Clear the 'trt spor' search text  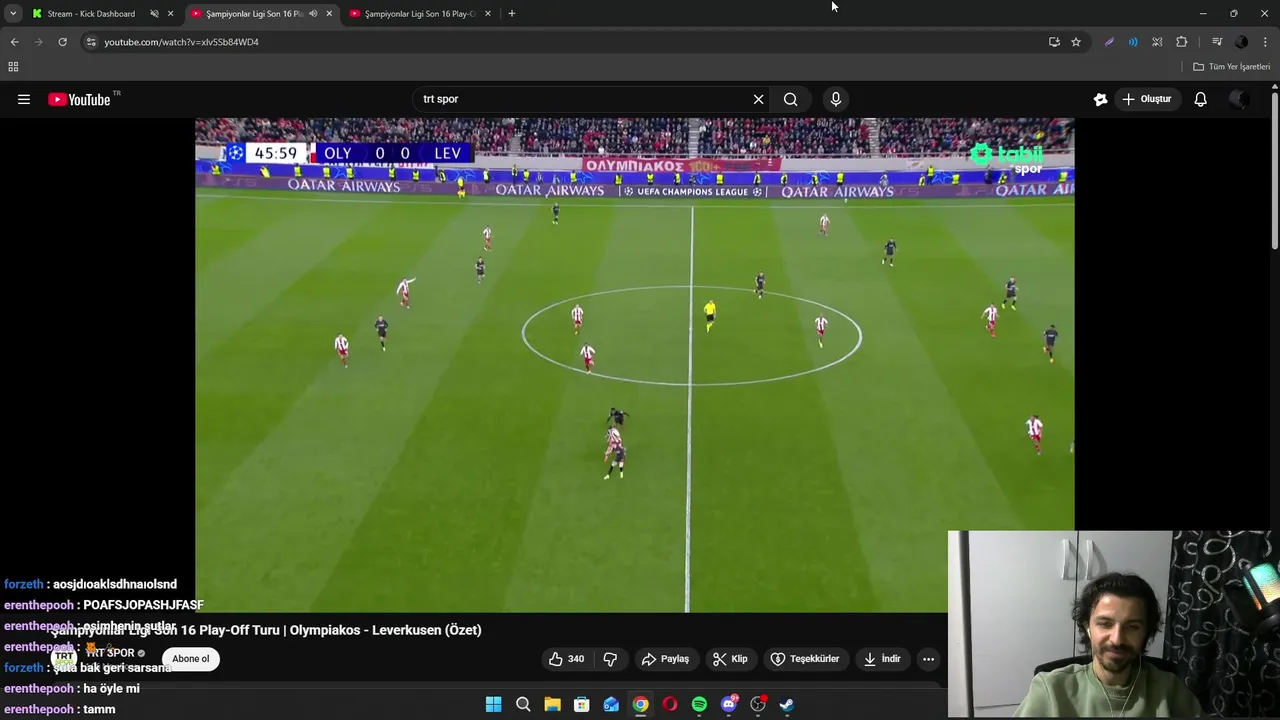[758, 99]
